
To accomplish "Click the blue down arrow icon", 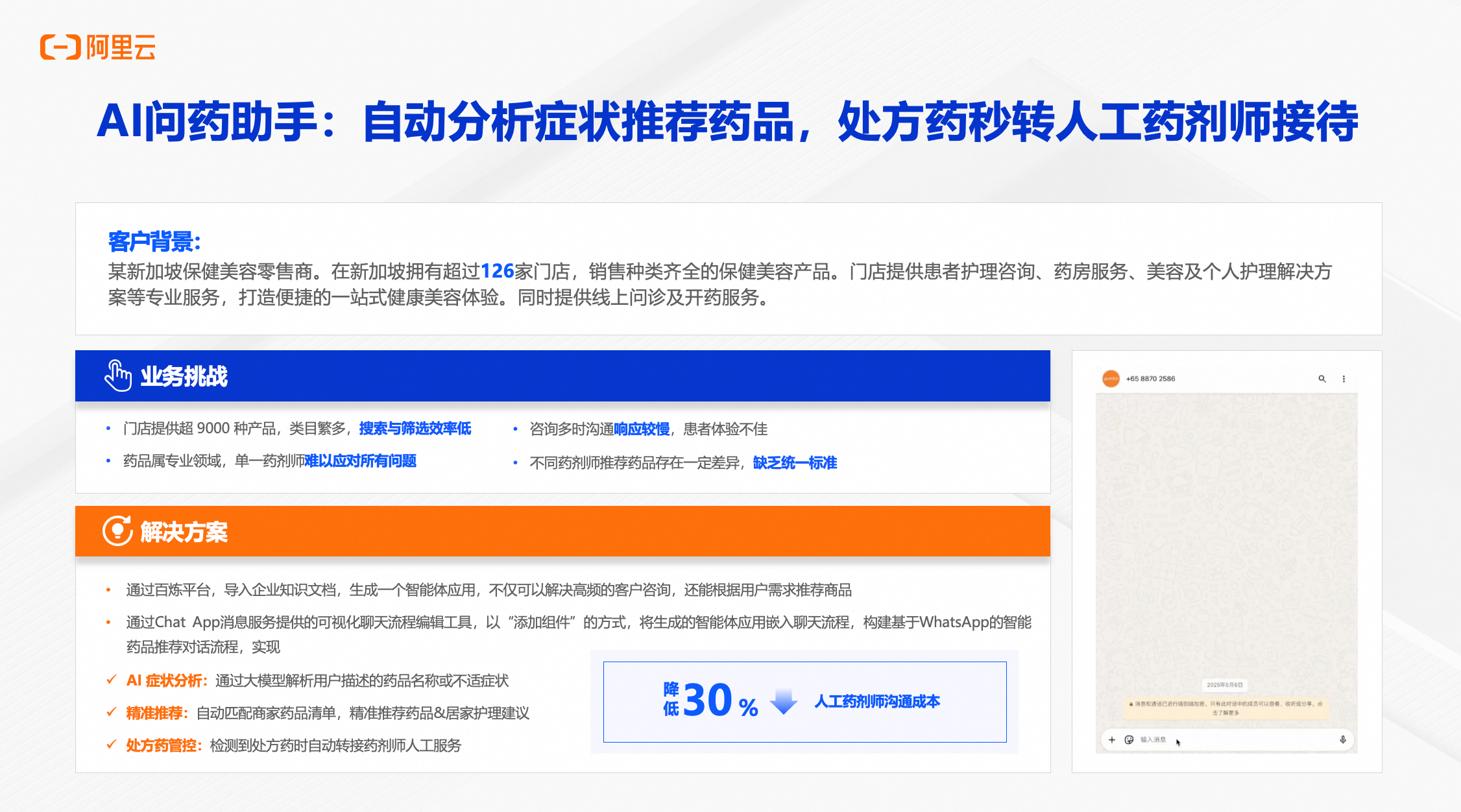I will click(784, 702).
